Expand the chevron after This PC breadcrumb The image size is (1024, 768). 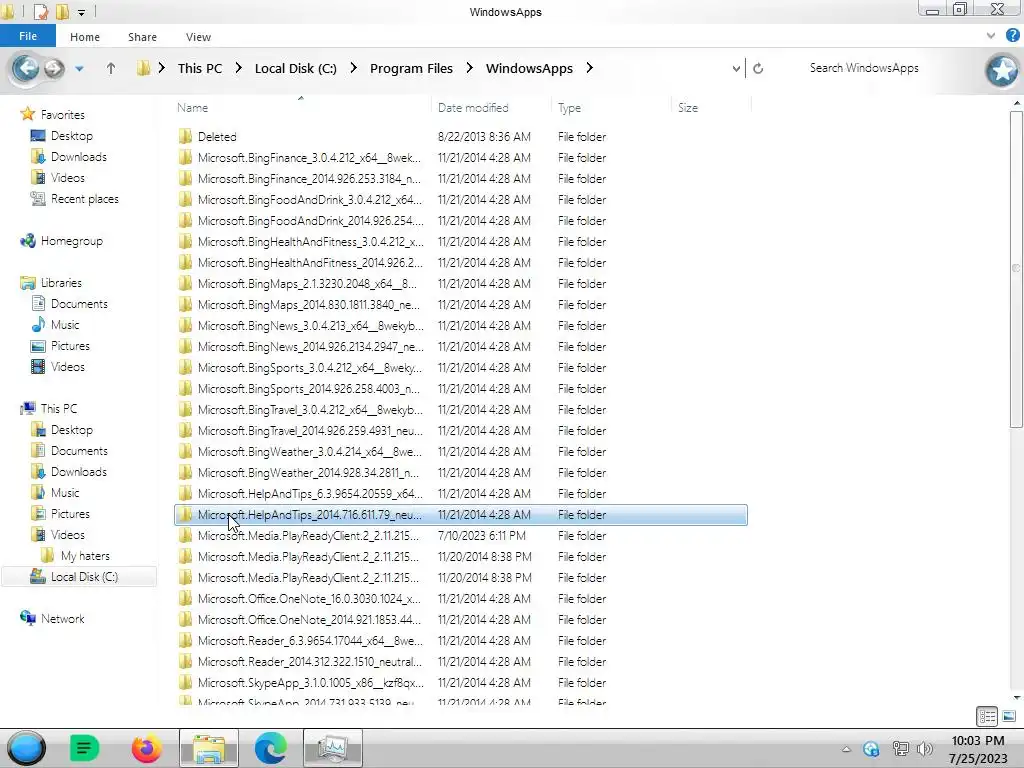click(x=238, y=68)
